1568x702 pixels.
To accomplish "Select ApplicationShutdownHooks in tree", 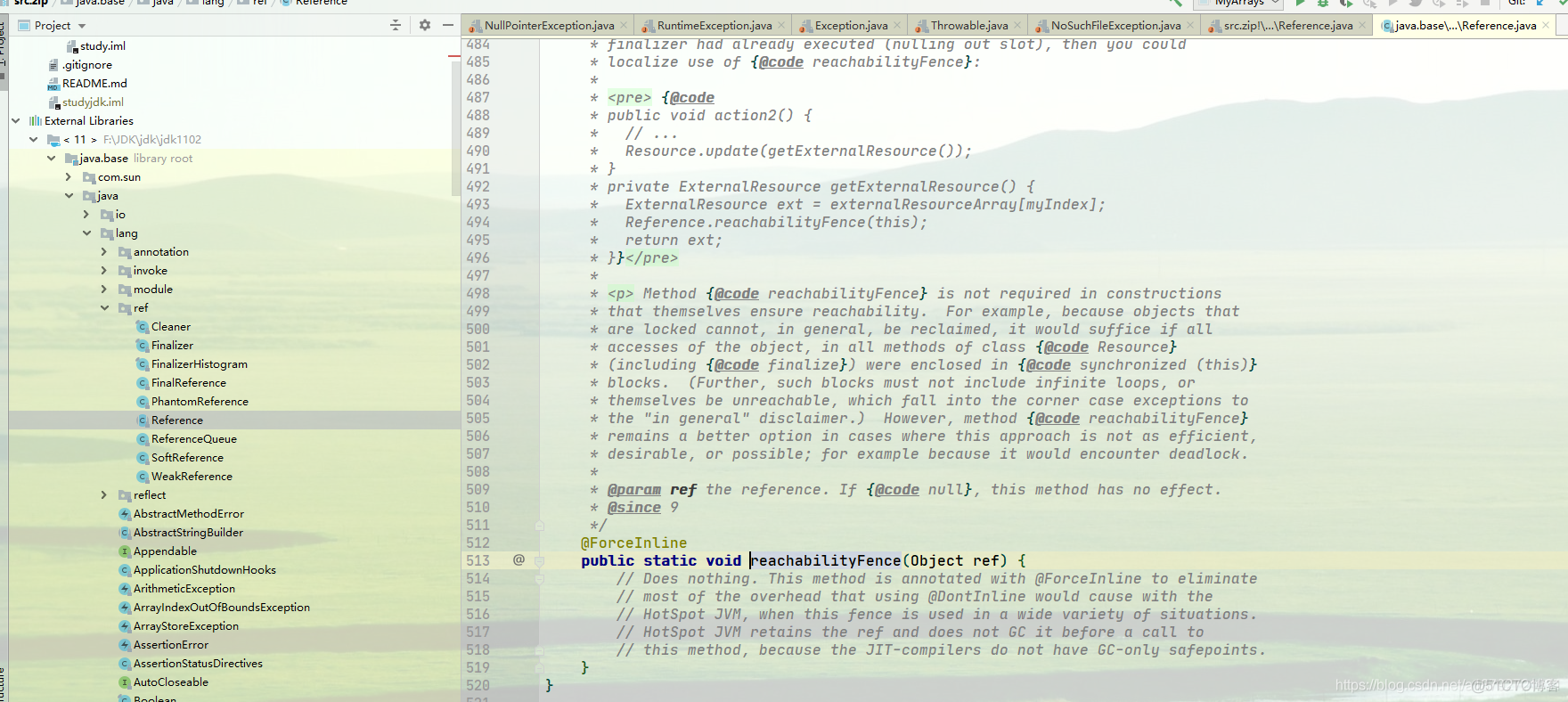I will tap(204, 570).
